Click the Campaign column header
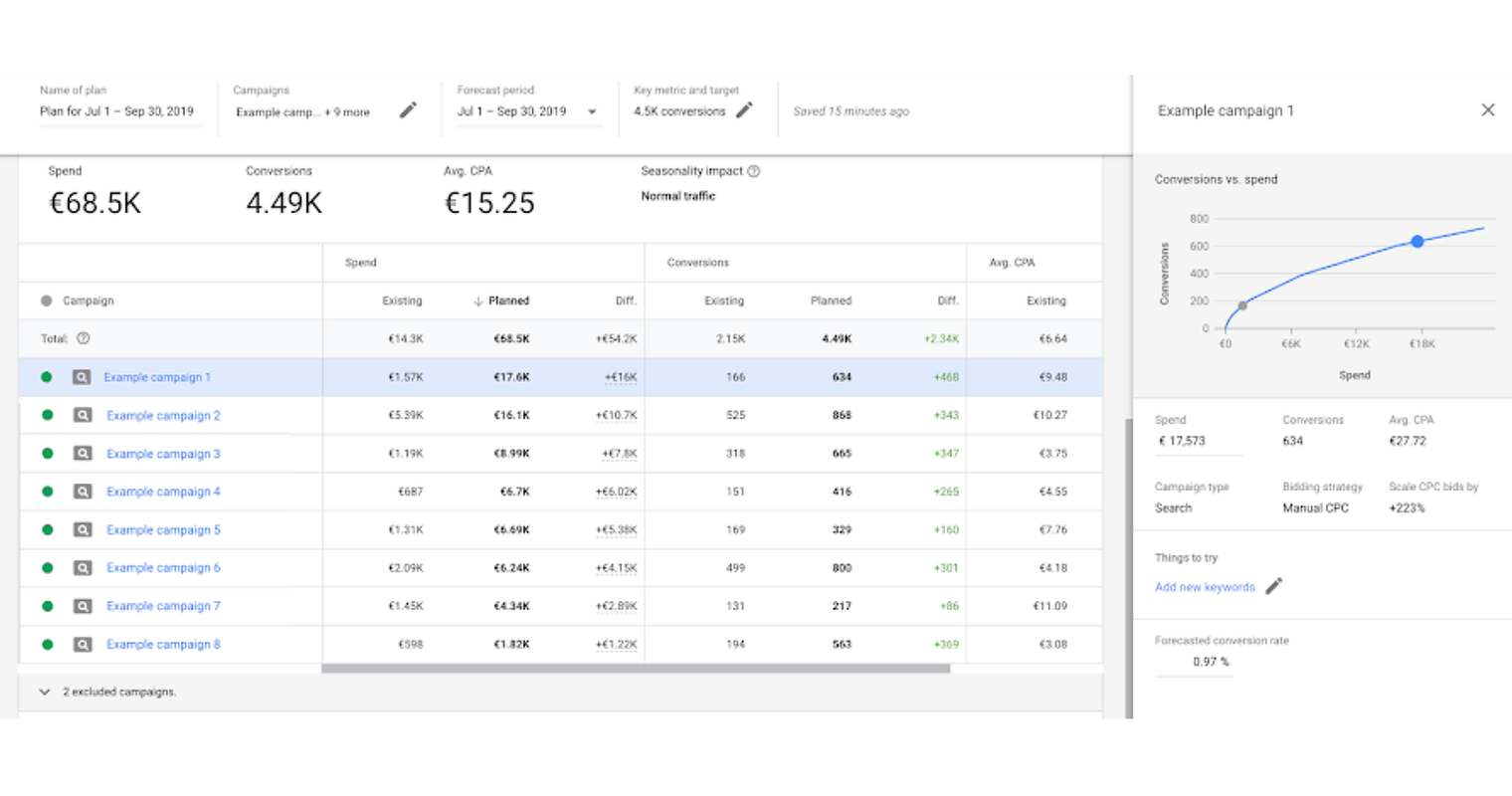 [88, 300]
